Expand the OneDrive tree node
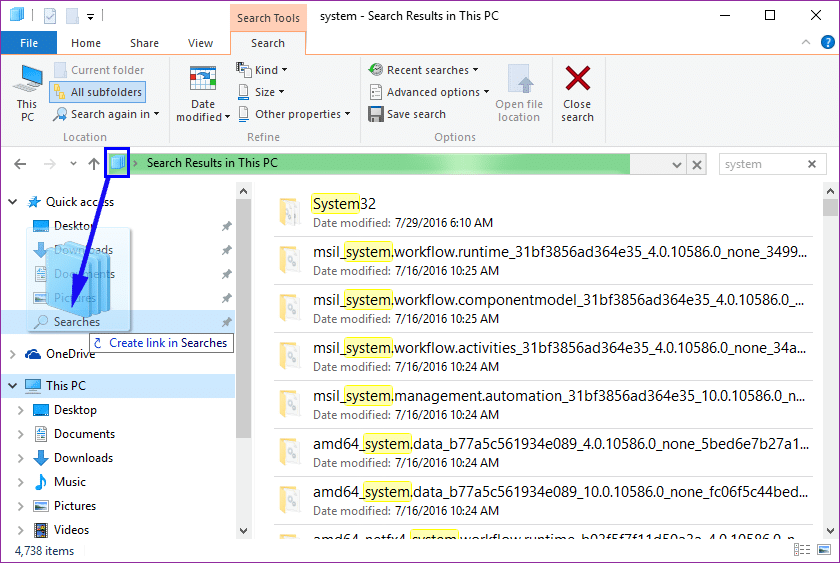 tap(13, 354)
